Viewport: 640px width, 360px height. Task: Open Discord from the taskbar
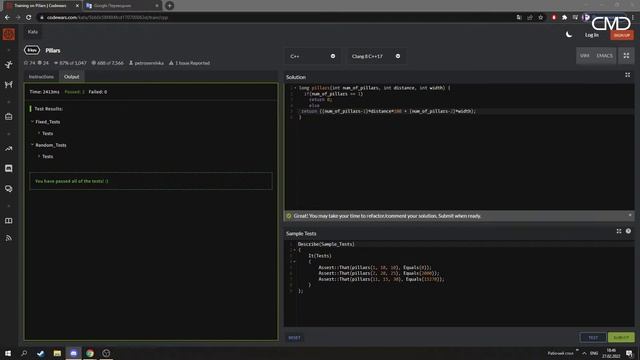[73, 353]
